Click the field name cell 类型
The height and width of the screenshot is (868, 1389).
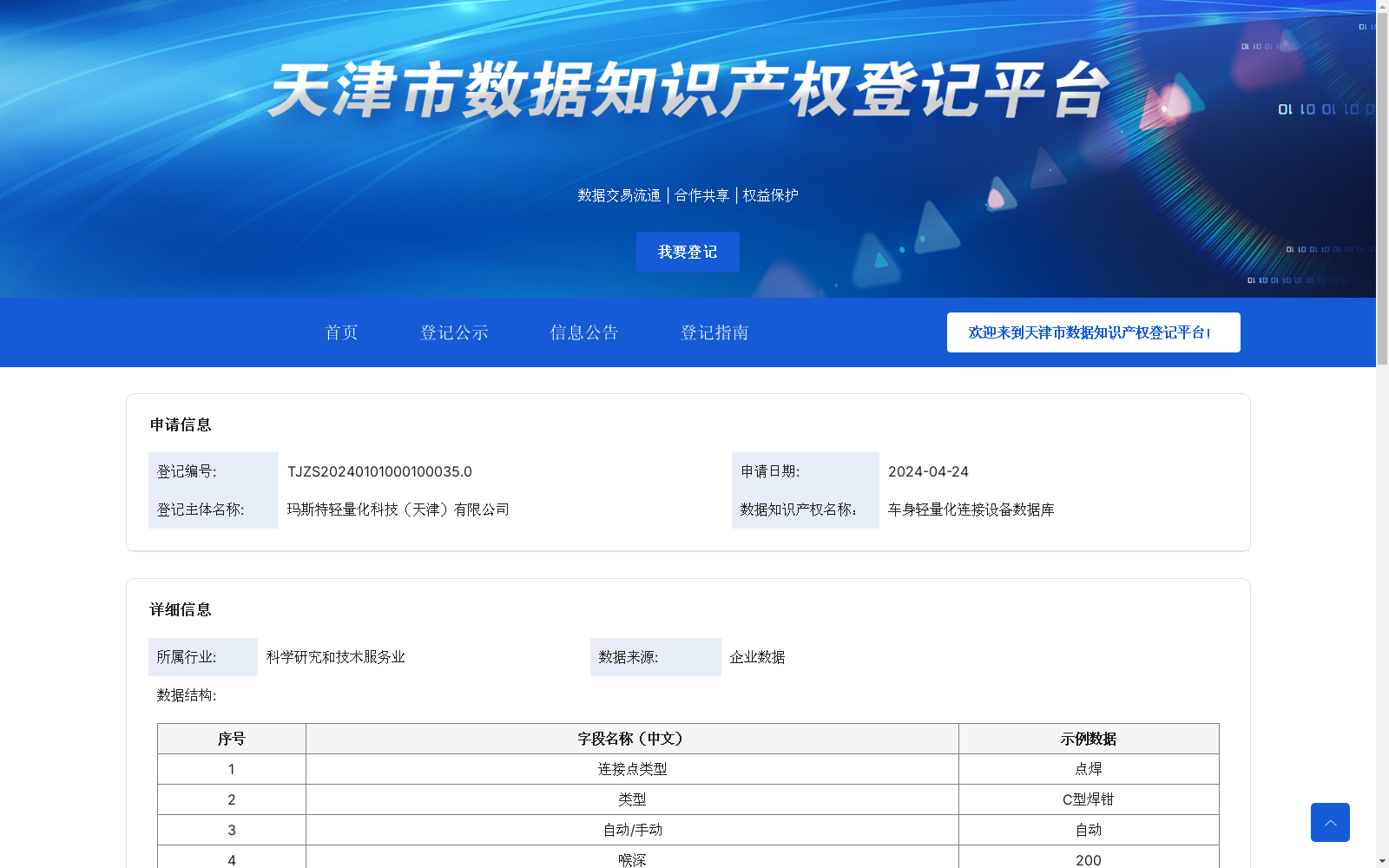pos(632,799)
